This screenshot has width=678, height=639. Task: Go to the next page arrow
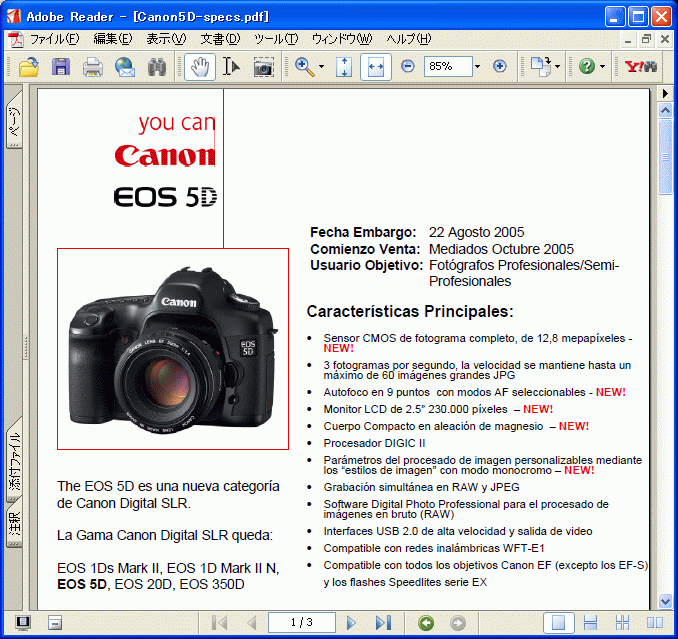tap(351, 623)
